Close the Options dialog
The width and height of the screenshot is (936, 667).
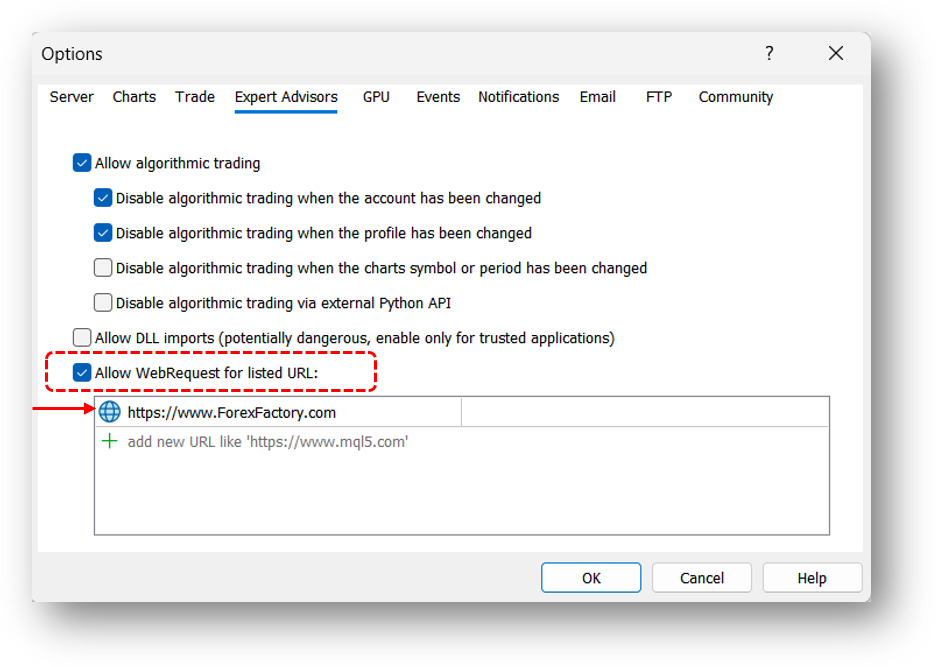[x=836, y=54]
